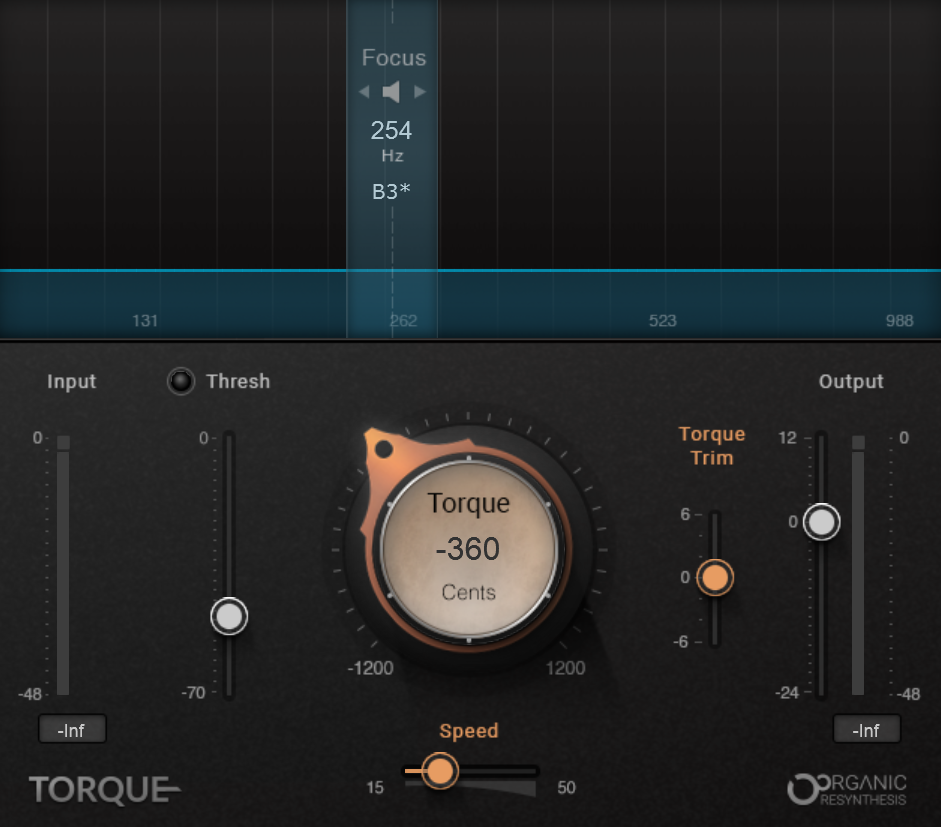The height and width of the screenshot is (827, 941).
Task: Click the TORQUE plugin logo
Action: (104, 789)
